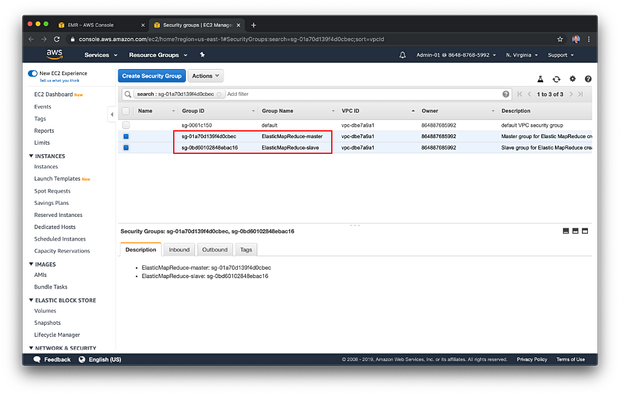
Task: Uncheck the ElasticMapReduce-slave row checkbox
Action: tap(126, 147)
